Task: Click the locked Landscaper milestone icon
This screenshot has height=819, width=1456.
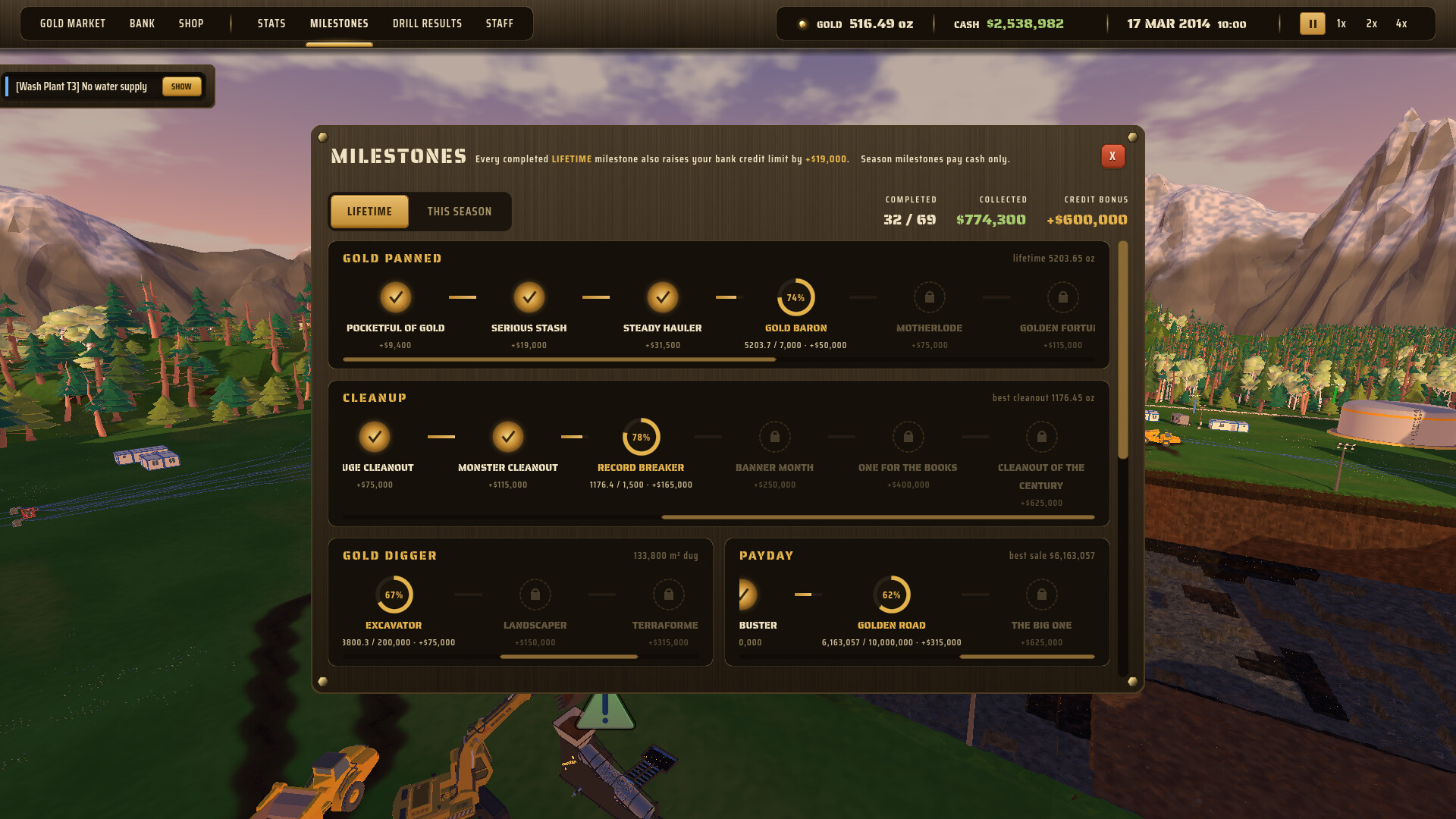Action: 535,595
